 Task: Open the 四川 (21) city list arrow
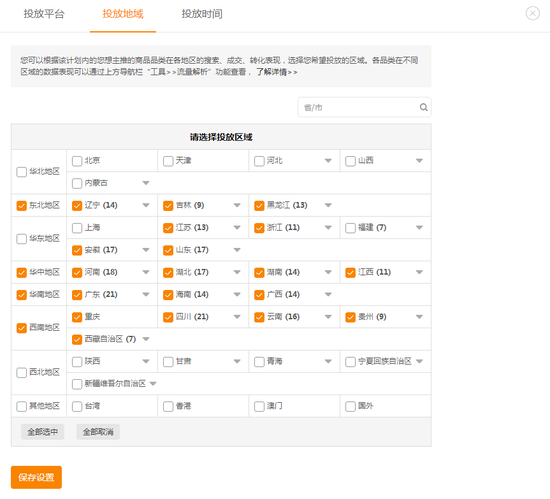[x=237, y=317]
